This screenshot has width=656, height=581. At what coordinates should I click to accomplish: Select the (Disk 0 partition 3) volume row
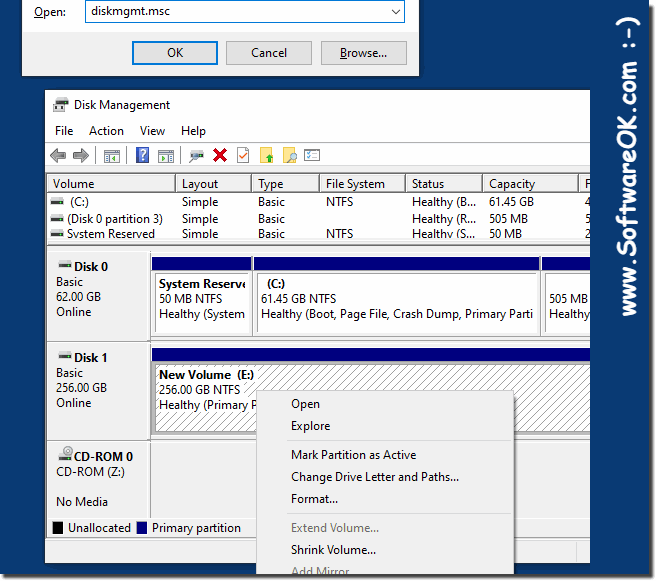[x=318, y=219]
